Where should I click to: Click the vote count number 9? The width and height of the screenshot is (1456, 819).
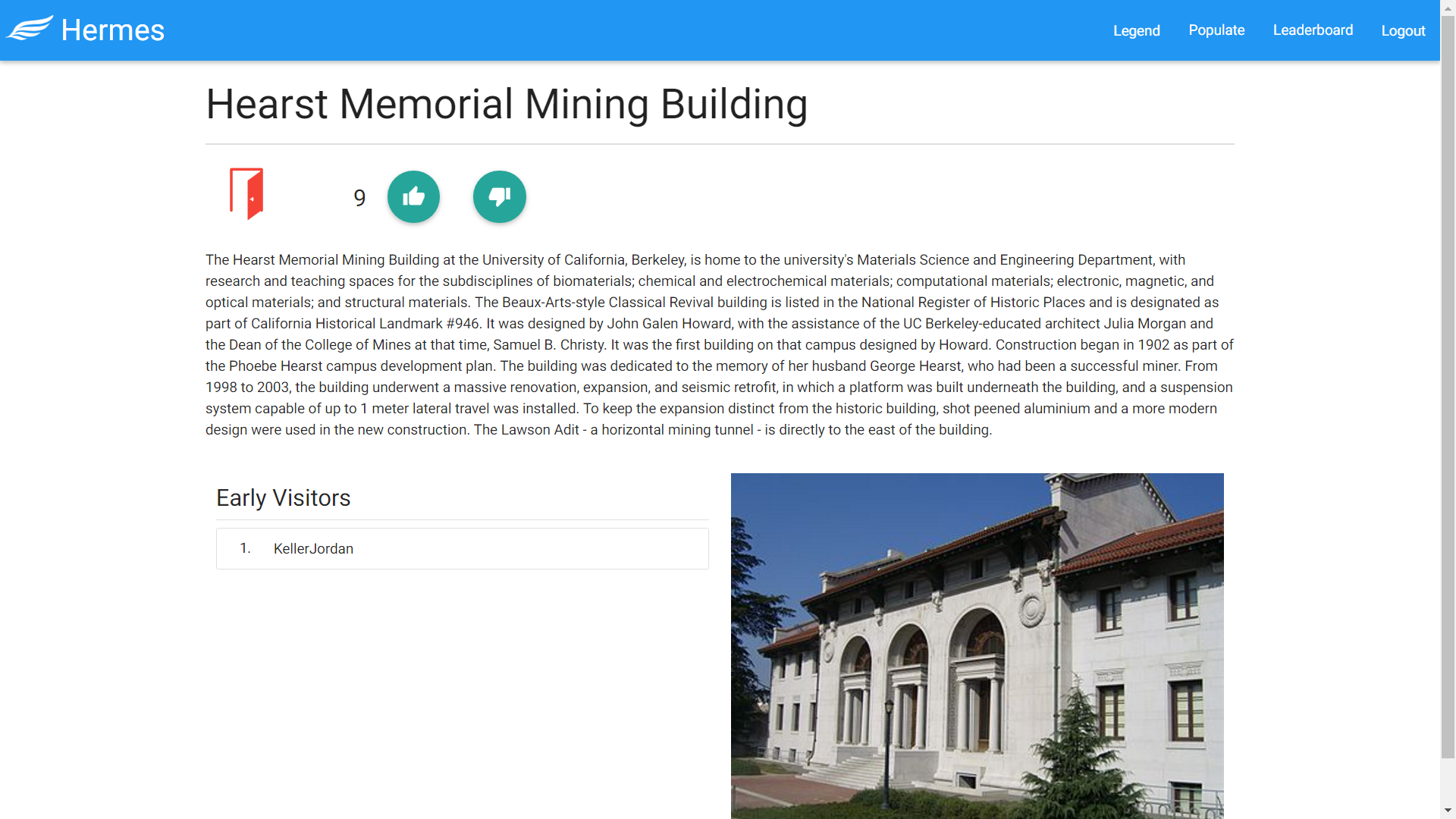pos(359,198)
